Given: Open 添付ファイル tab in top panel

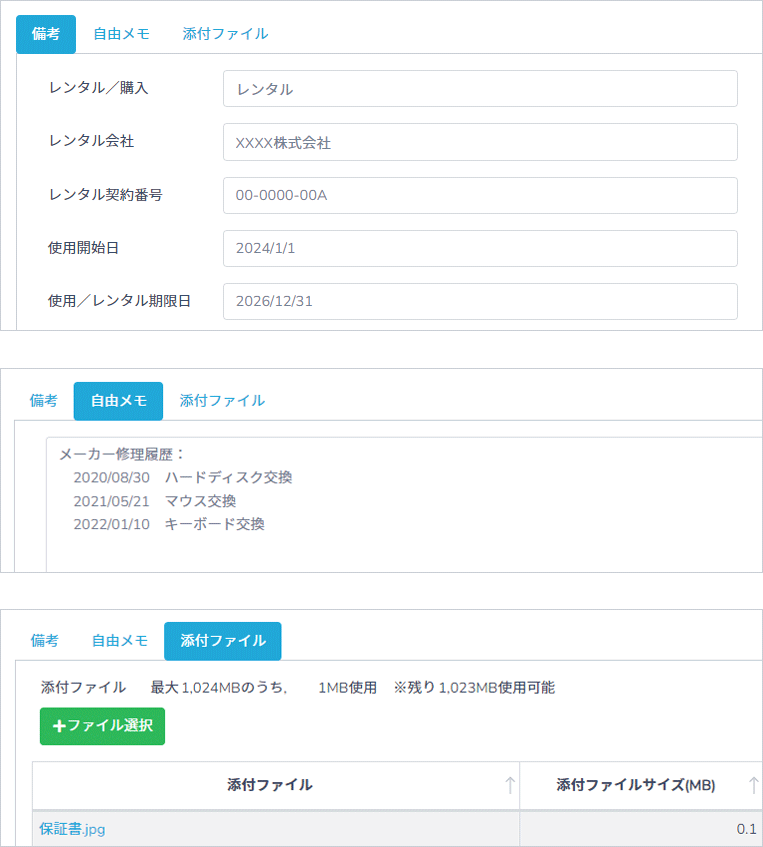Looking at the screenshot, I should tap(225, 34).
